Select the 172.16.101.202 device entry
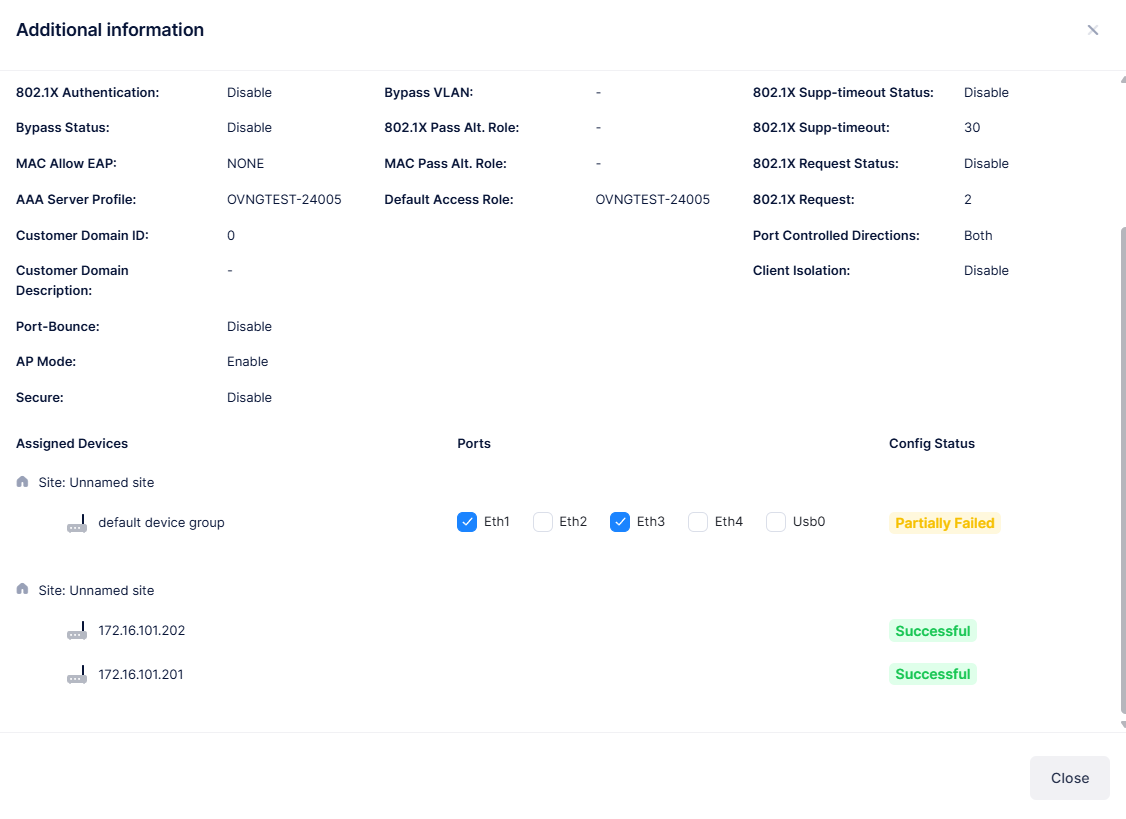The height and width of the screenshot is (819, 1126). point(140,630)
